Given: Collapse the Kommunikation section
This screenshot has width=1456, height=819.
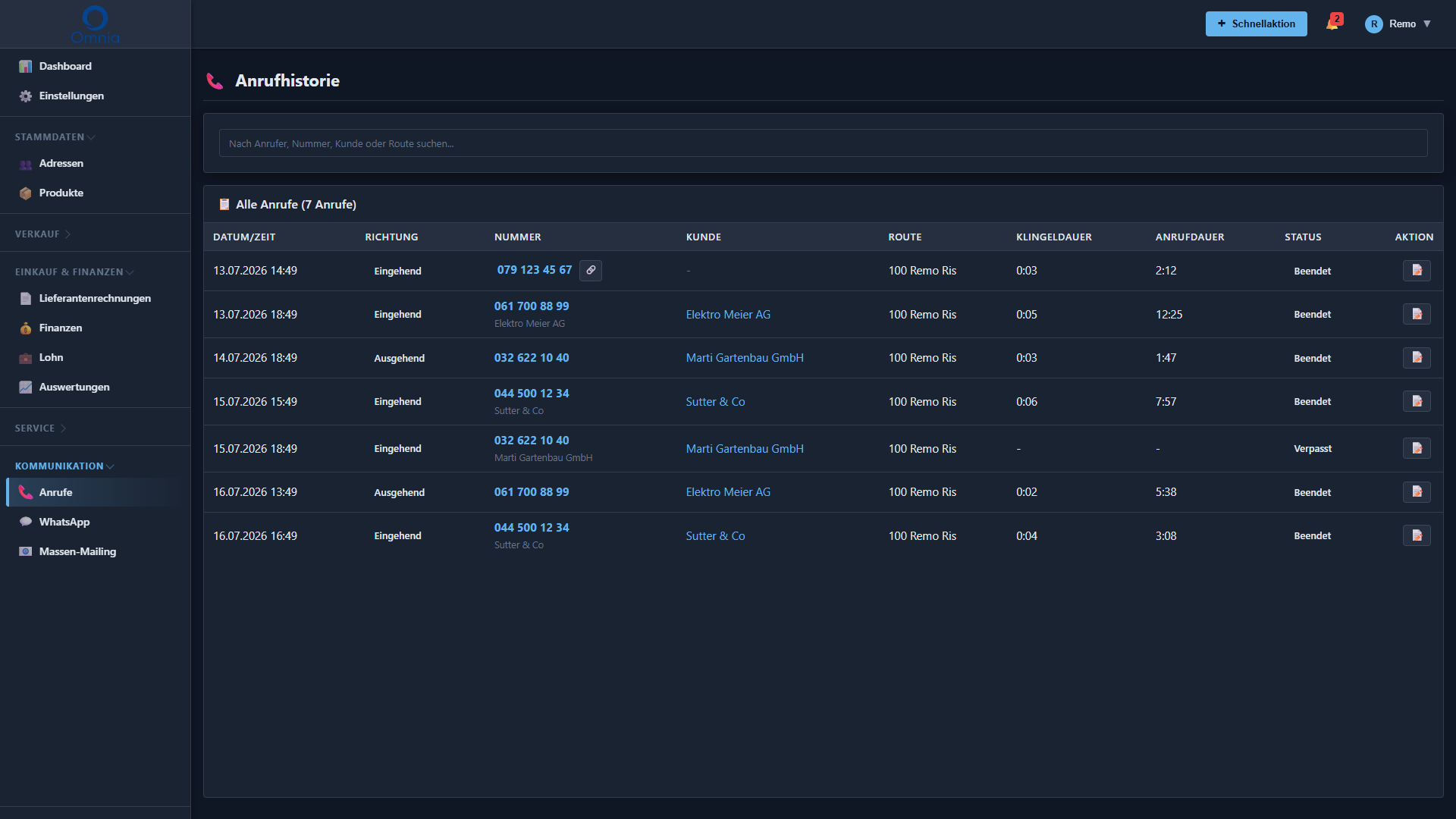Looking at the screenshot, I should [x=64, y=466].
